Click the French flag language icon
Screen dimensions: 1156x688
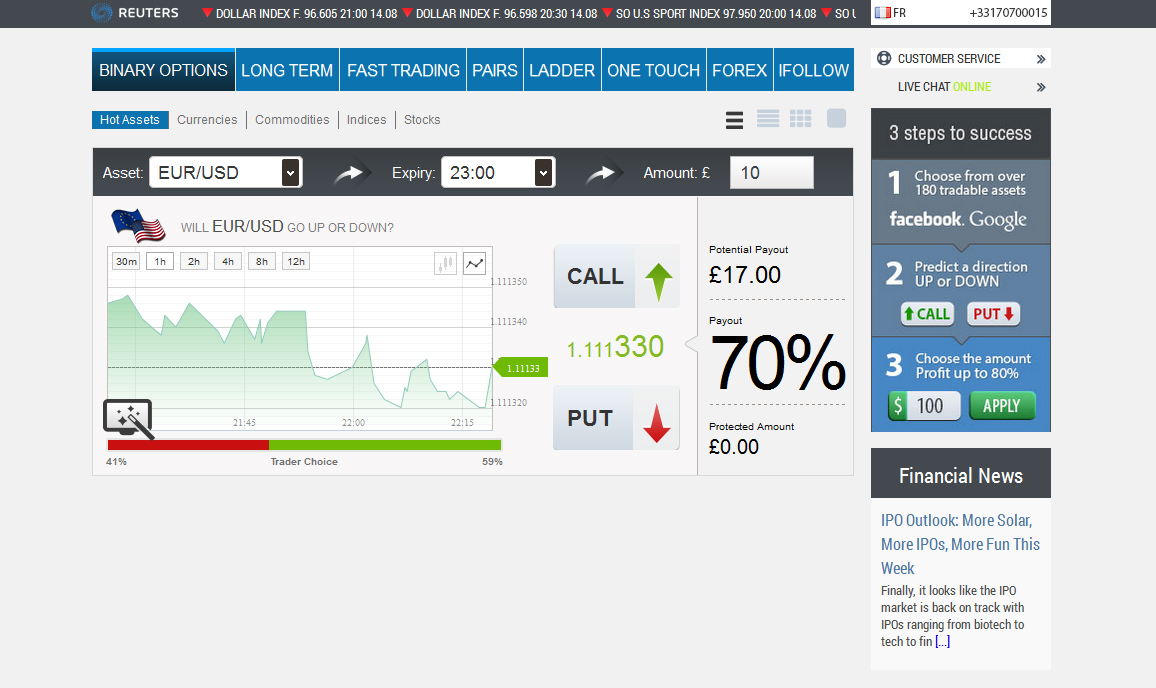[x=882, y=13]
